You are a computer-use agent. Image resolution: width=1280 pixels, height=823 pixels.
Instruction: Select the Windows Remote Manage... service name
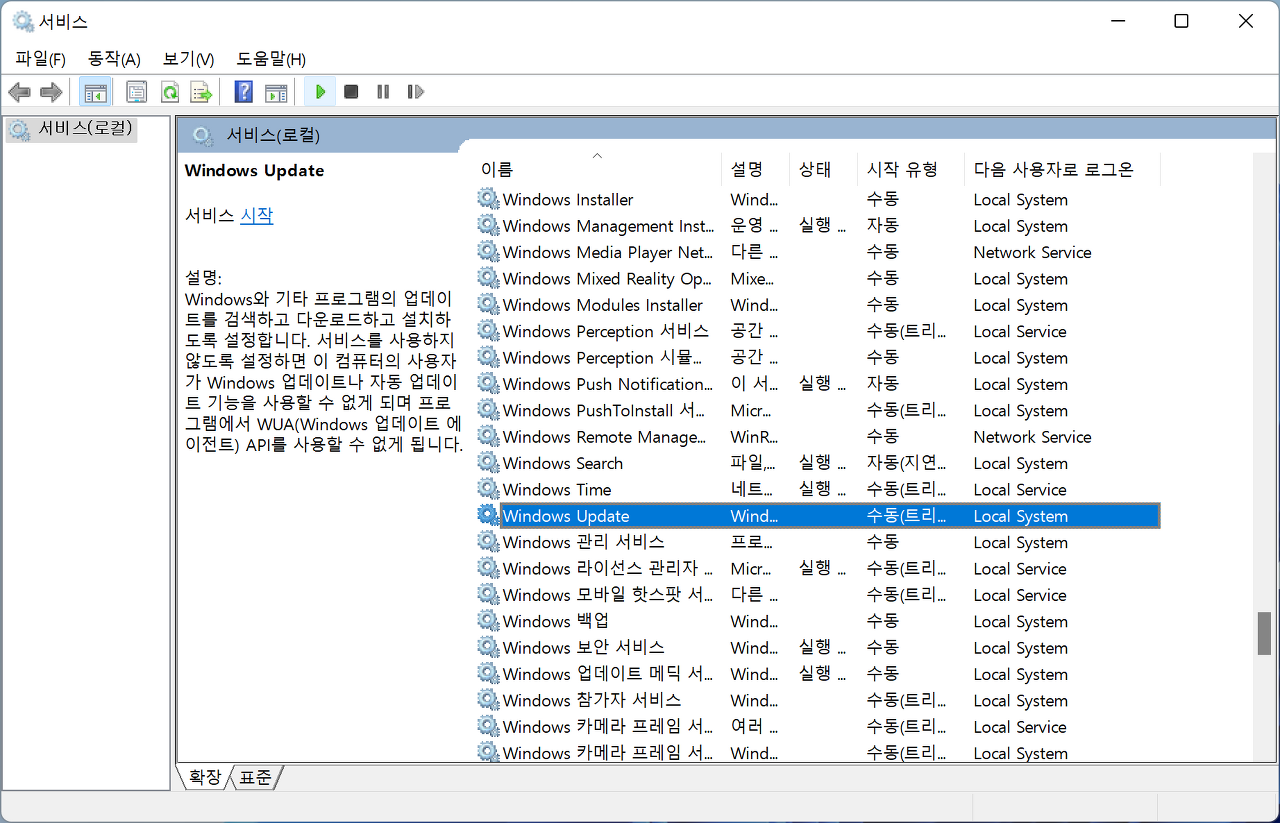[x=604, y=437]
